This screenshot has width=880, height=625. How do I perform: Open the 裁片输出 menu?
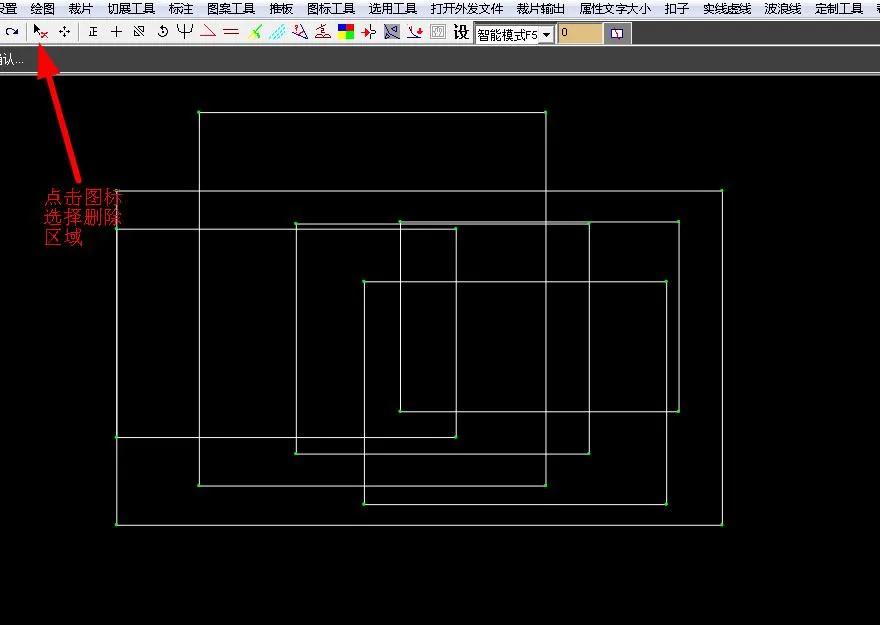(541, 8)
